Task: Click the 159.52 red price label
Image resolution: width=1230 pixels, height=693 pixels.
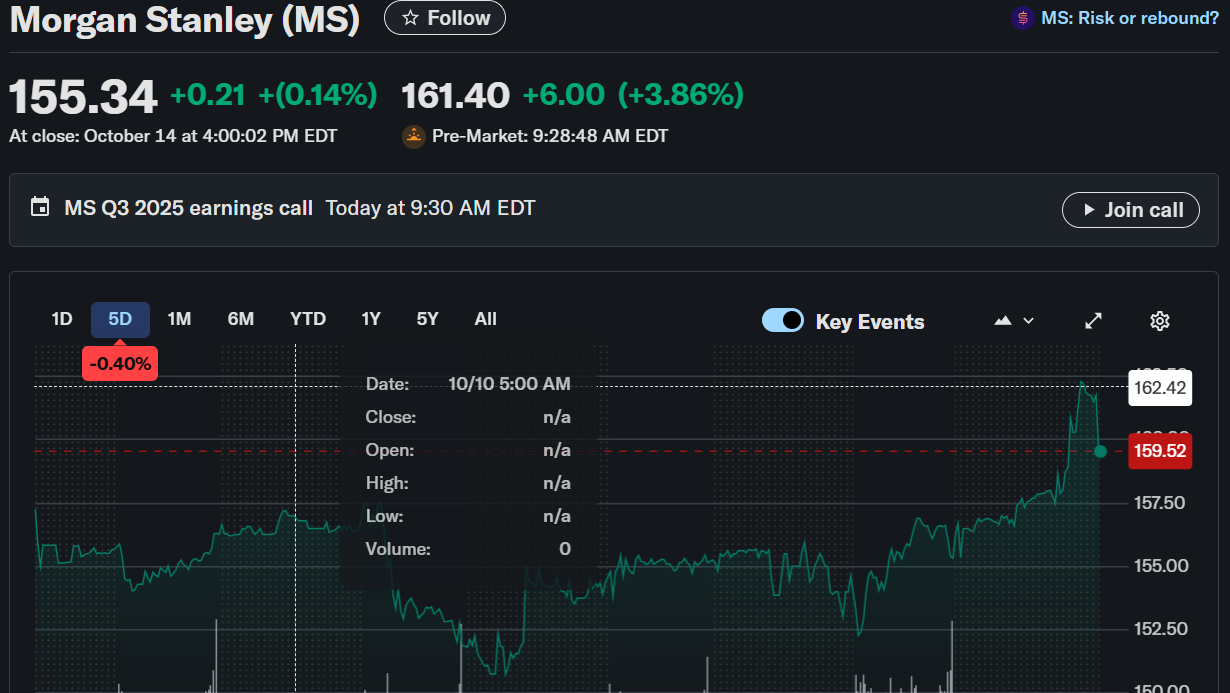Action: pos(1160,451)
